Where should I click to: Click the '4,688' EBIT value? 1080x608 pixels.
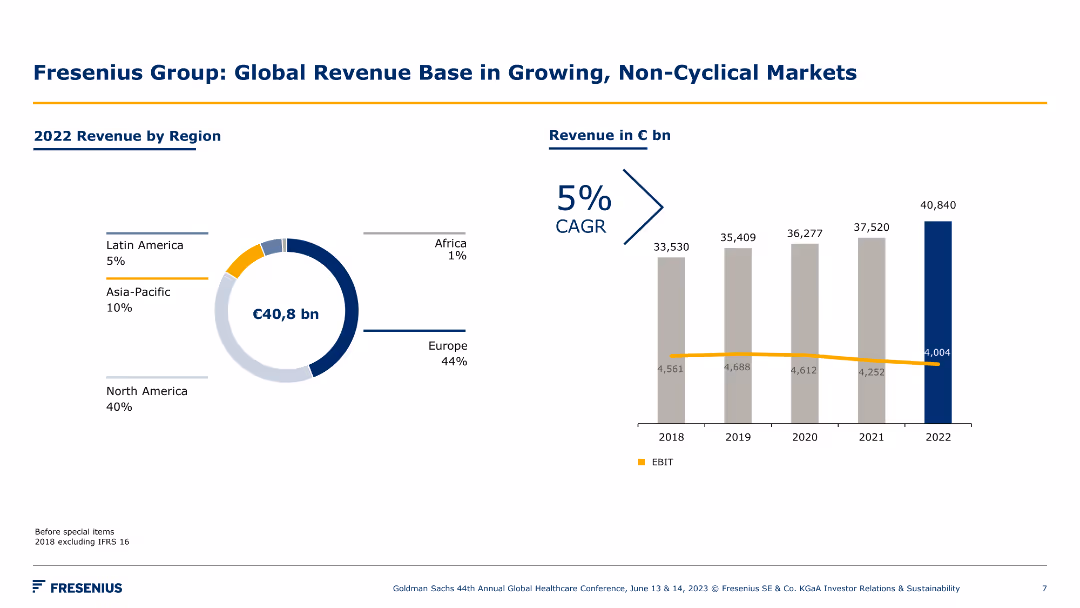pos(737,367)
